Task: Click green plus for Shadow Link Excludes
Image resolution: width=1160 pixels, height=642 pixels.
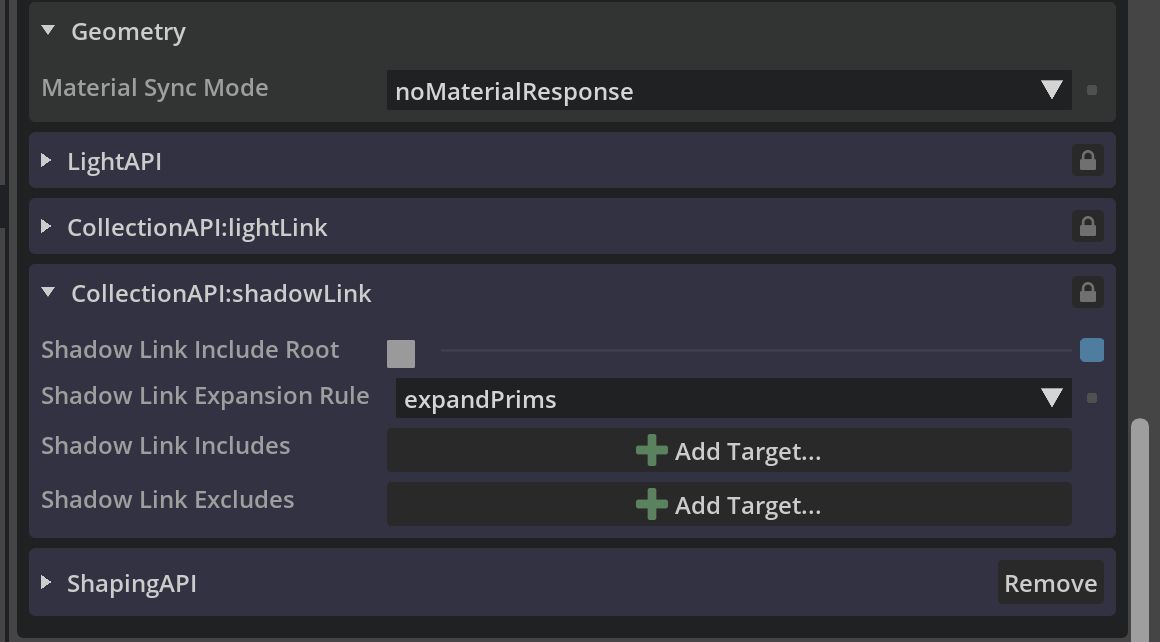Action: pyautogui.click(x=651, y=505)
